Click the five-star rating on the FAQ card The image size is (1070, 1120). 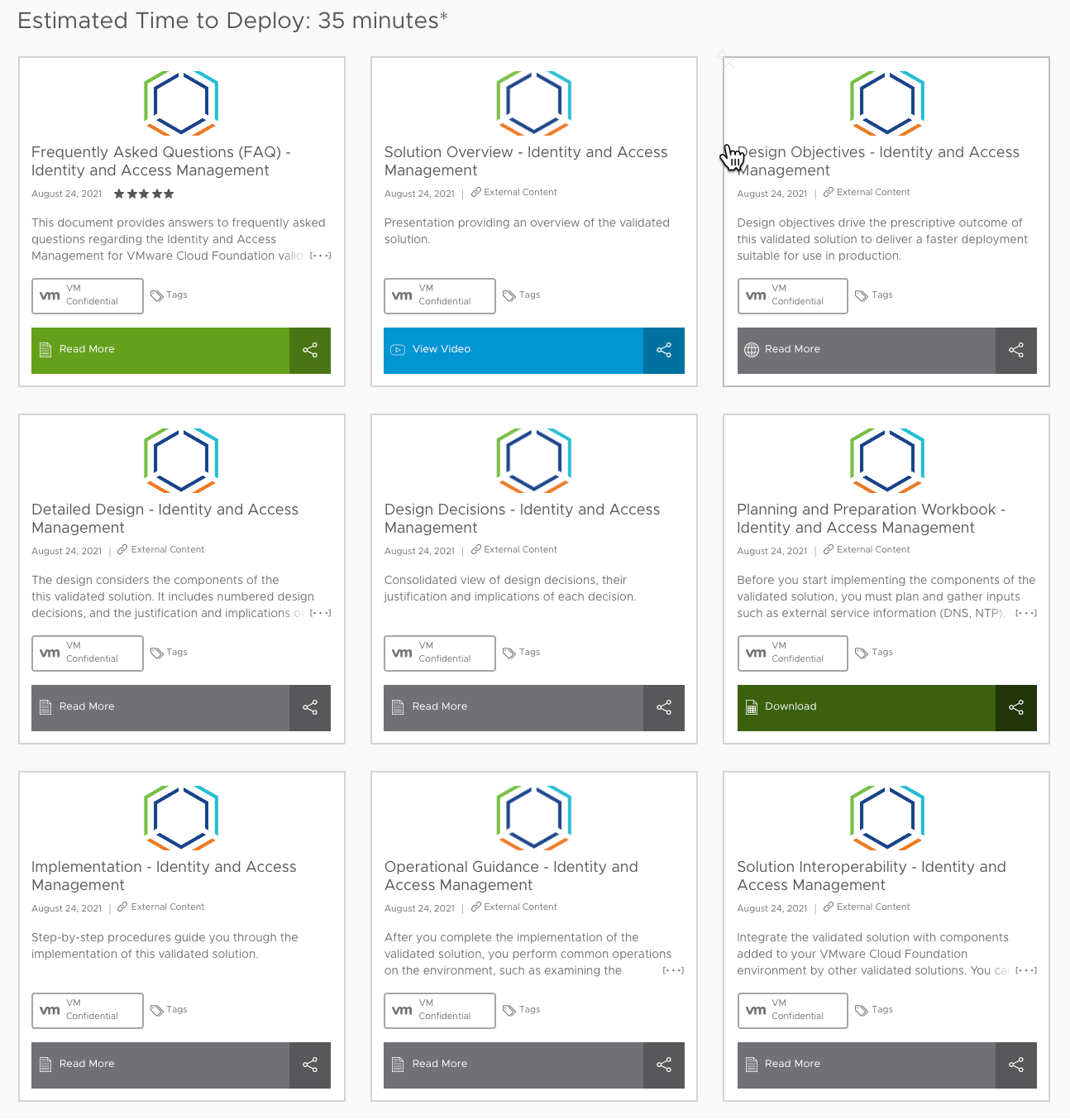point(142,194)
